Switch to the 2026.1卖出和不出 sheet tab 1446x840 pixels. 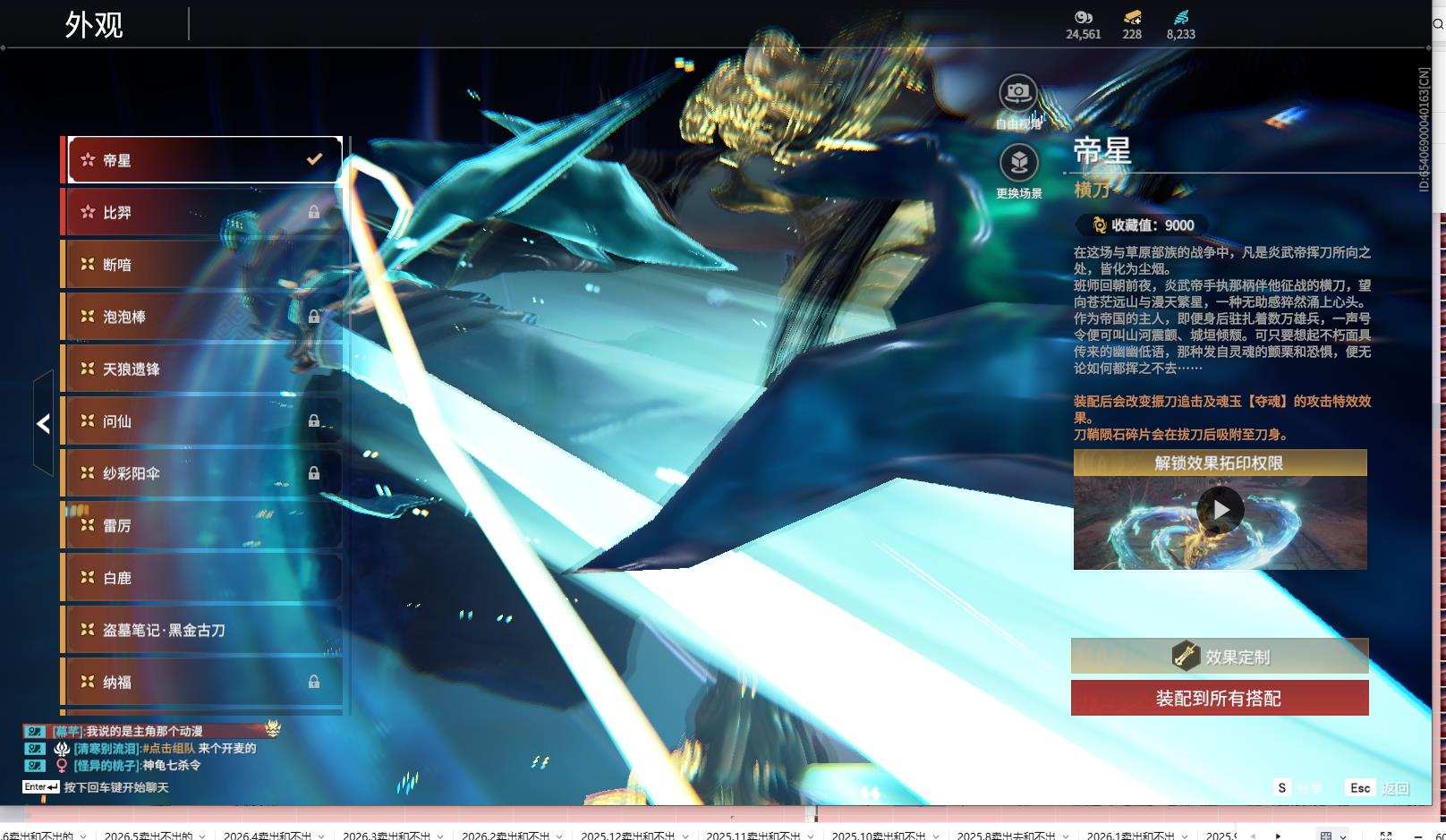click(x=1131, y=836)
